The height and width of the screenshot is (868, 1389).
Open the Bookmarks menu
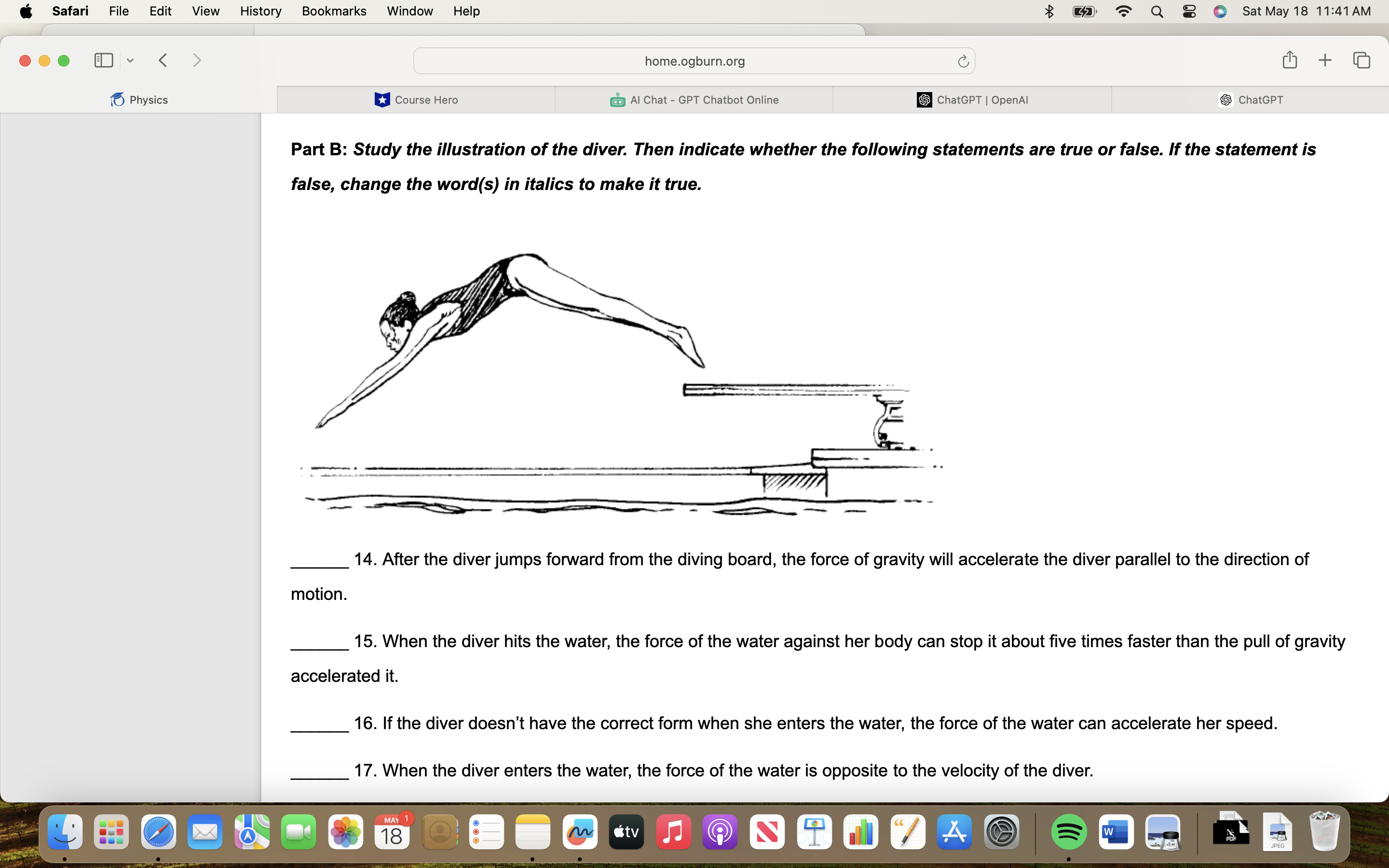pyautogui.click(x=334, y=11)
